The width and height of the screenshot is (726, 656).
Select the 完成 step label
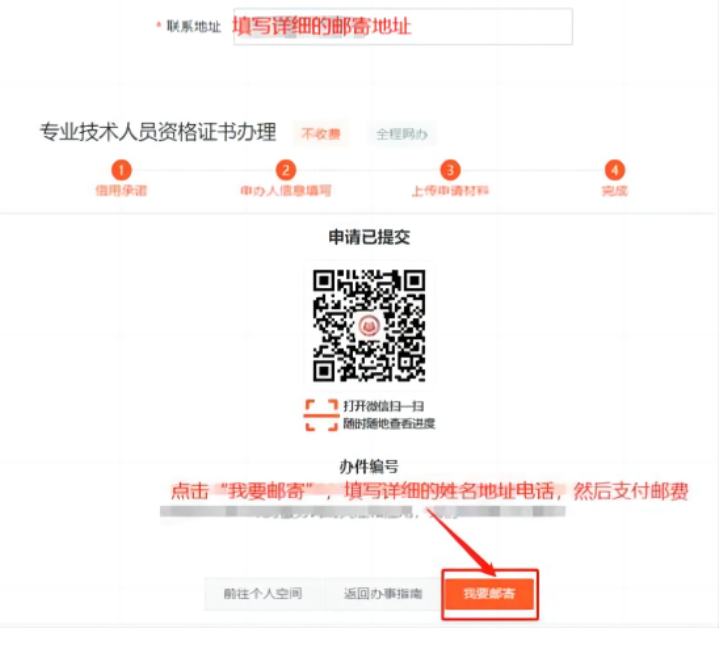click(614, 191)
